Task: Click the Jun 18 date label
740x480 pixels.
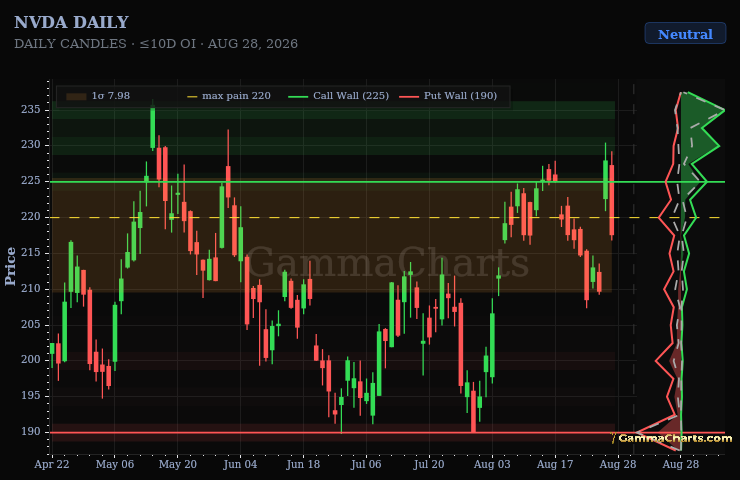Action: point(303,464)
